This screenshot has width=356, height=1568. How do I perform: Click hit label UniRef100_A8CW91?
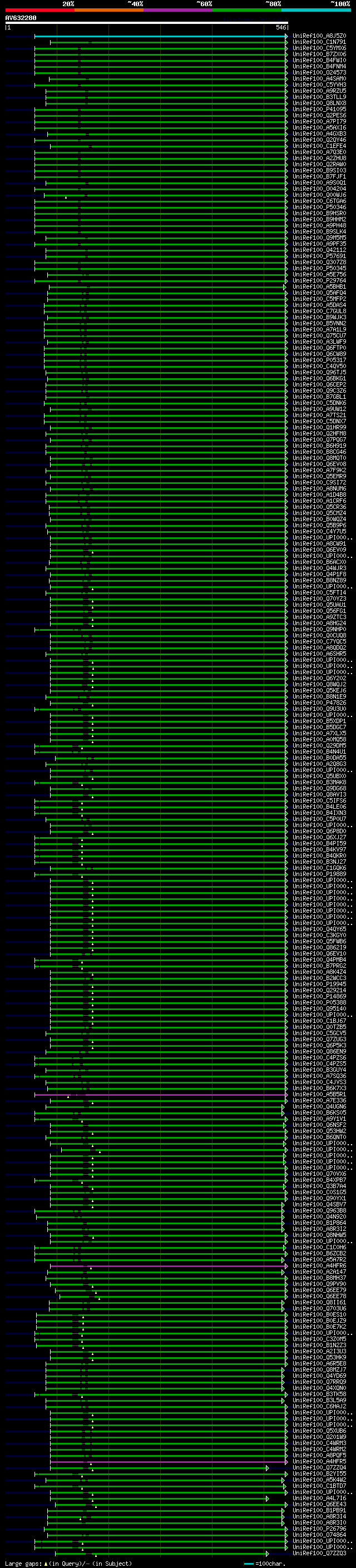pos(319,544)
